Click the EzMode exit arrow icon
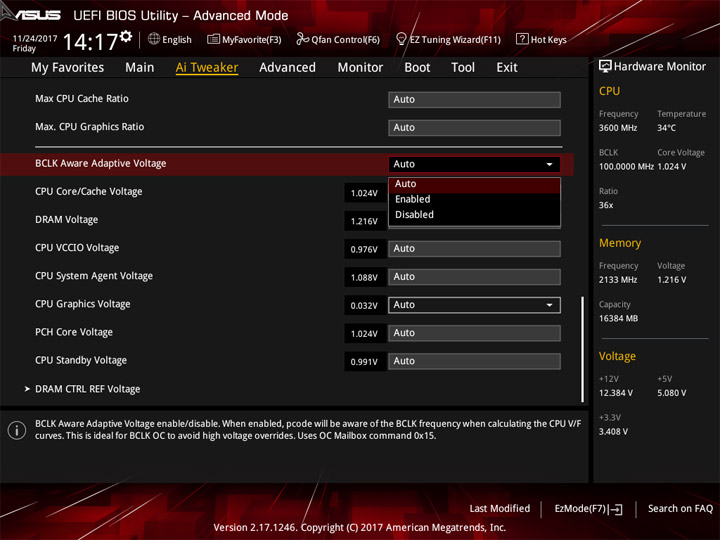 point(616,509)
